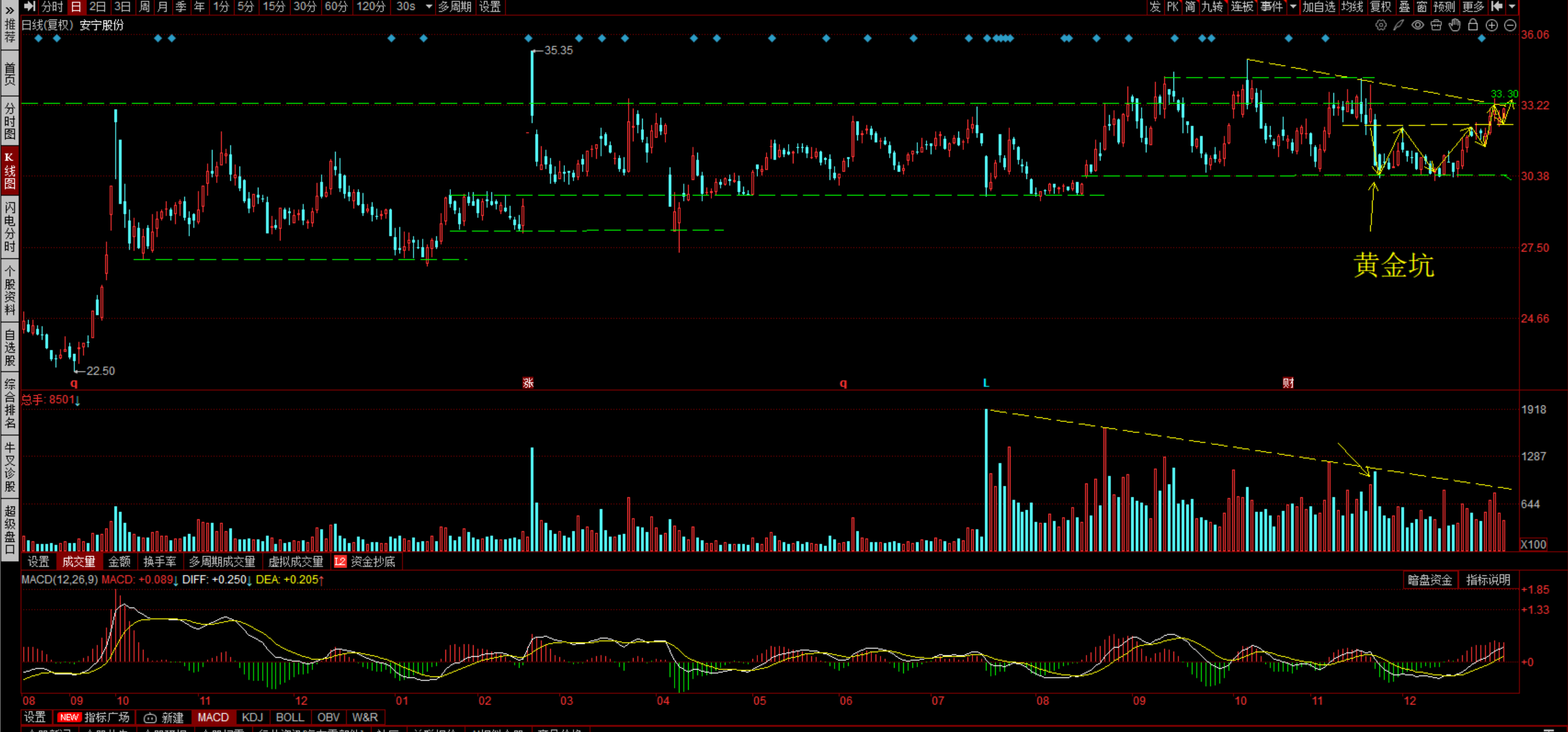
Task: Expand the left sidebar double-chevron
Action: pos(10,10)
